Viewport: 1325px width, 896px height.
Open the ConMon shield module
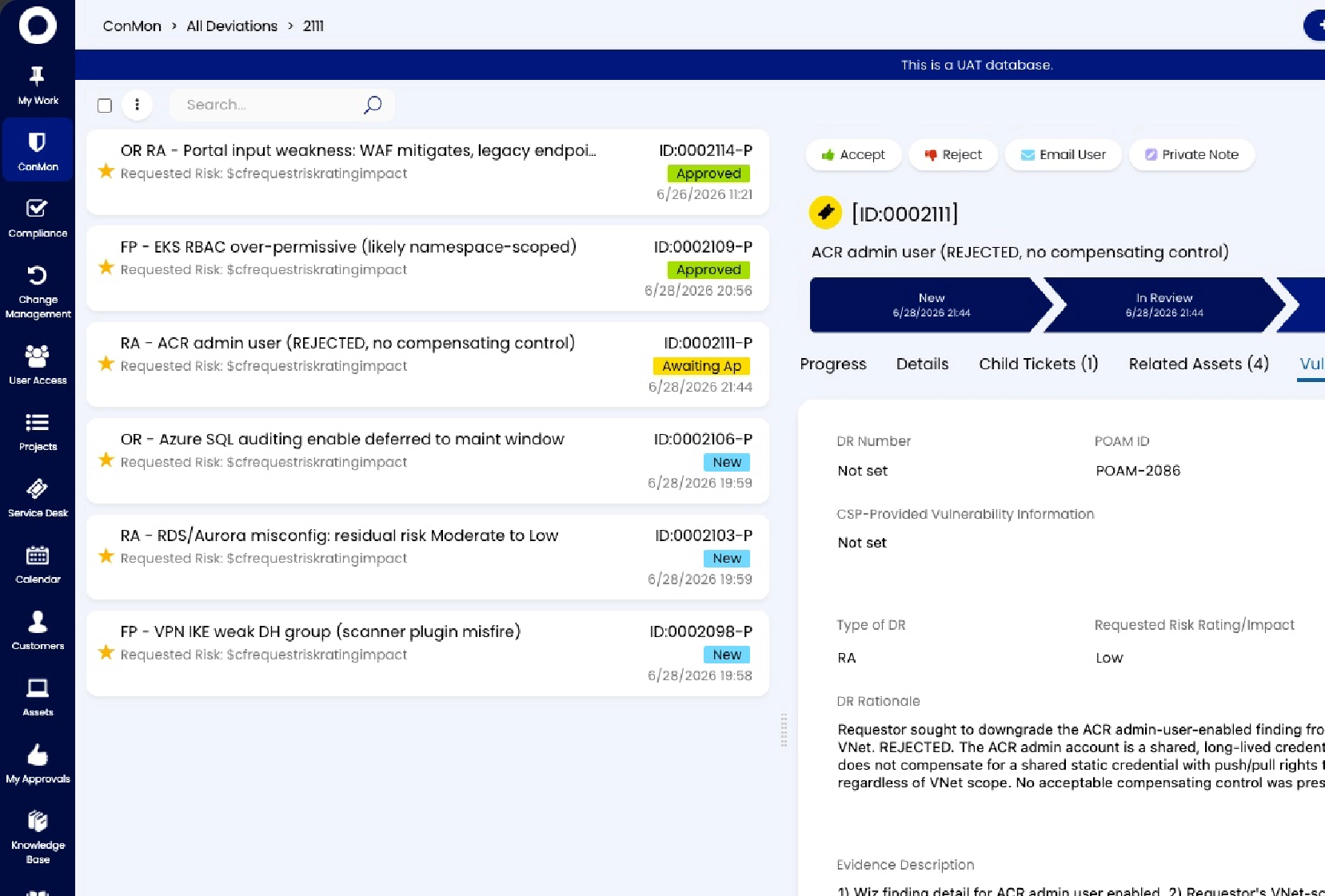(38, 151)
